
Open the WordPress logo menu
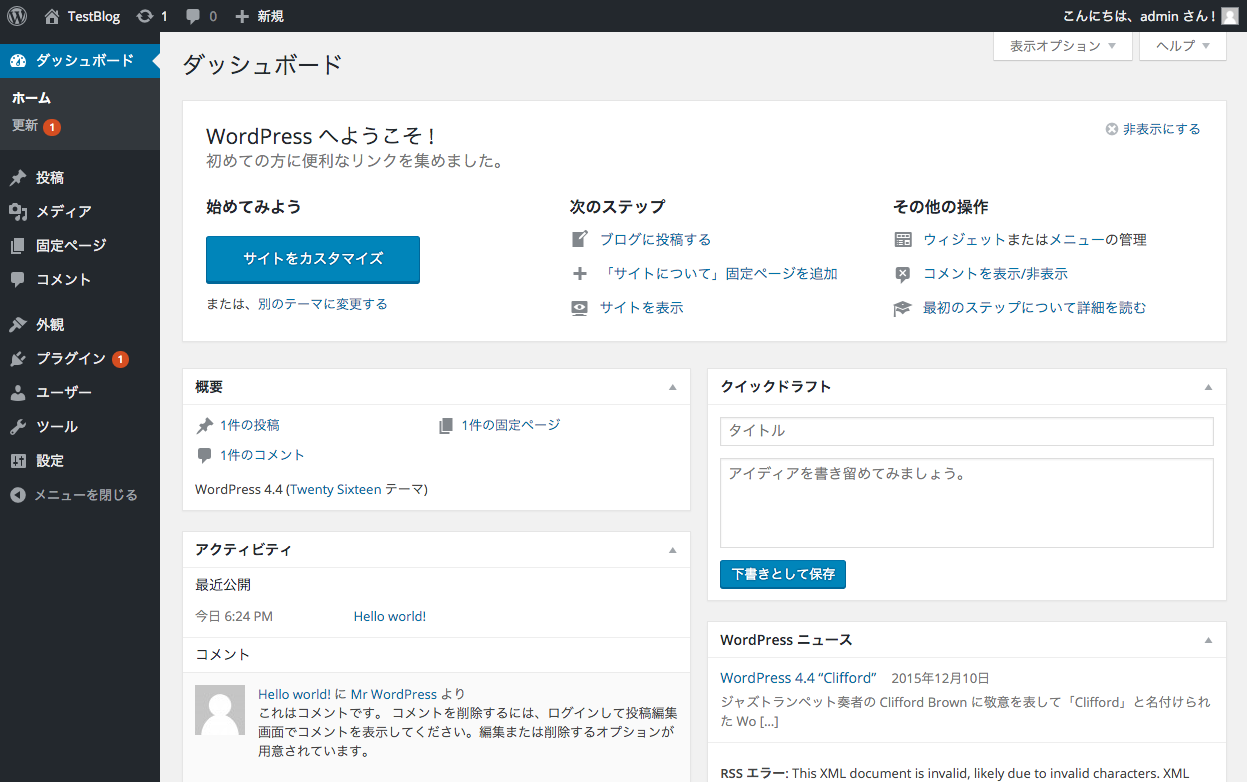17,16
